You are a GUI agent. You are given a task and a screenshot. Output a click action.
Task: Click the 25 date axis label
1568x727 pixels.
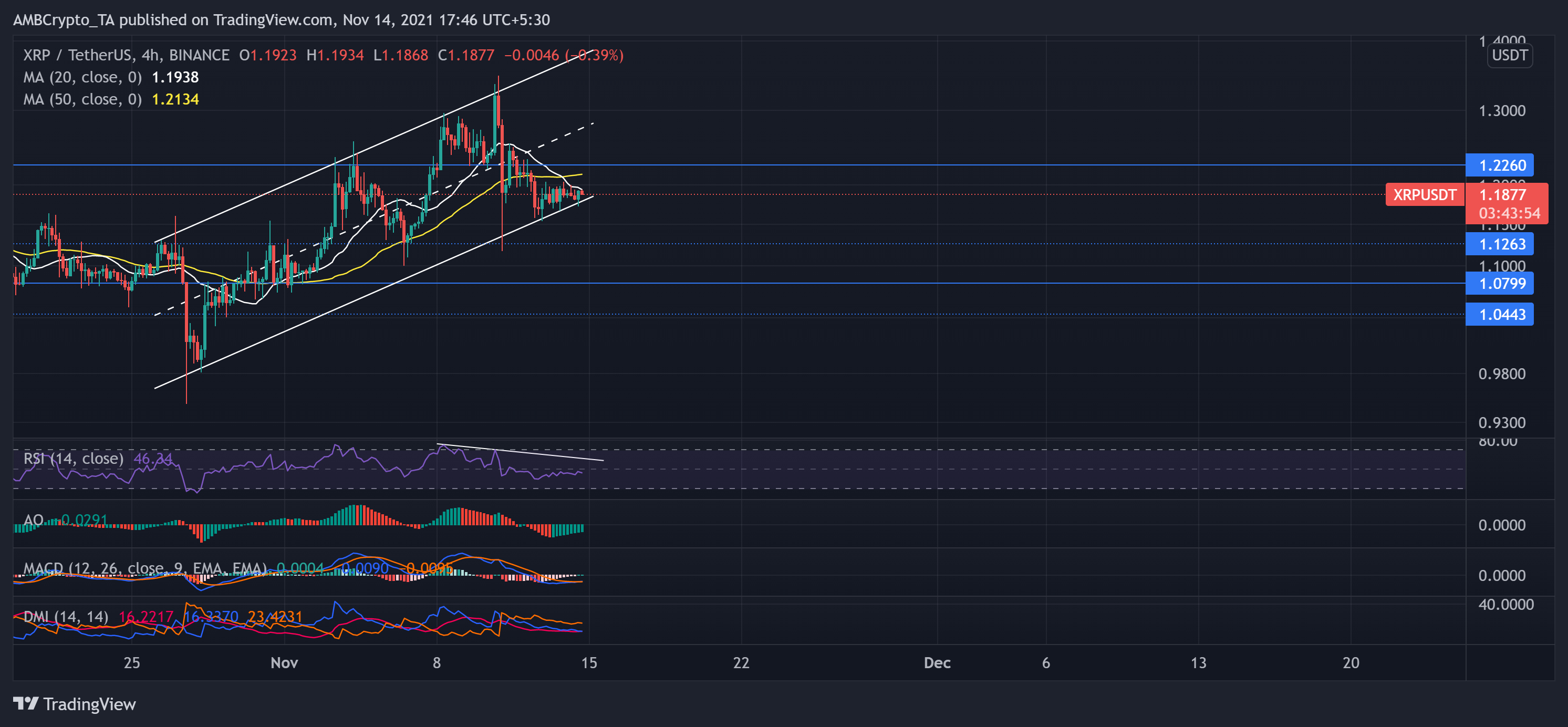pyautogui.click(x=132, y=662)
